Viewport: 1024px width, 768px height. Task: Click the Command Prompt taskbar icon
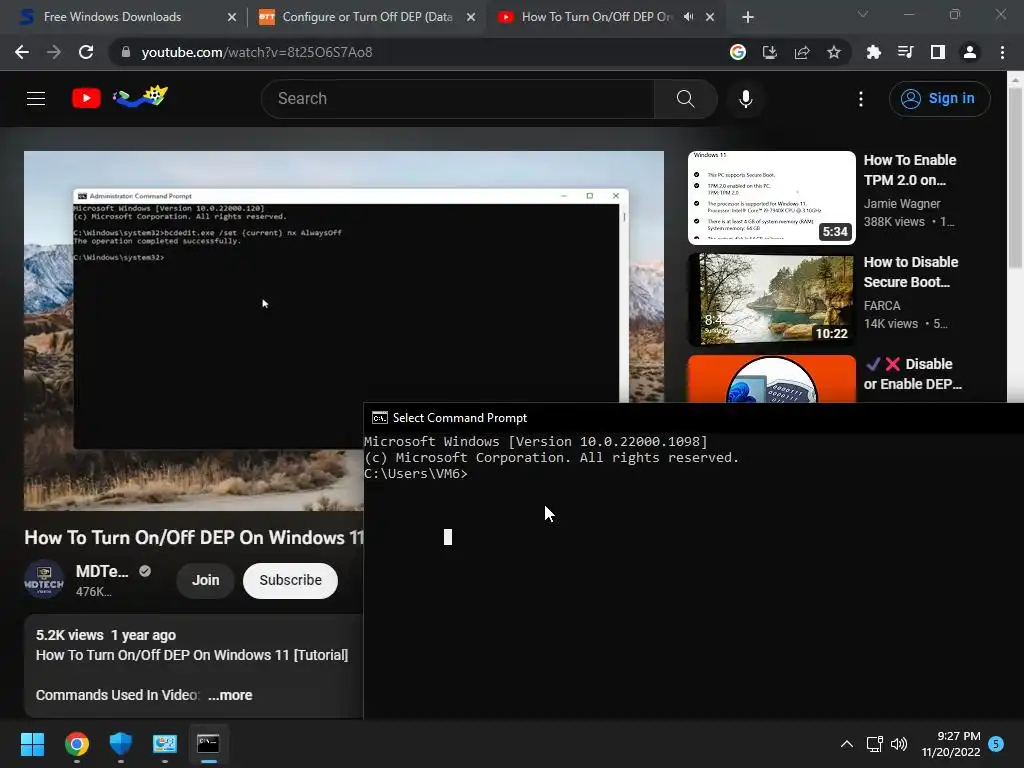pos(208,743)
